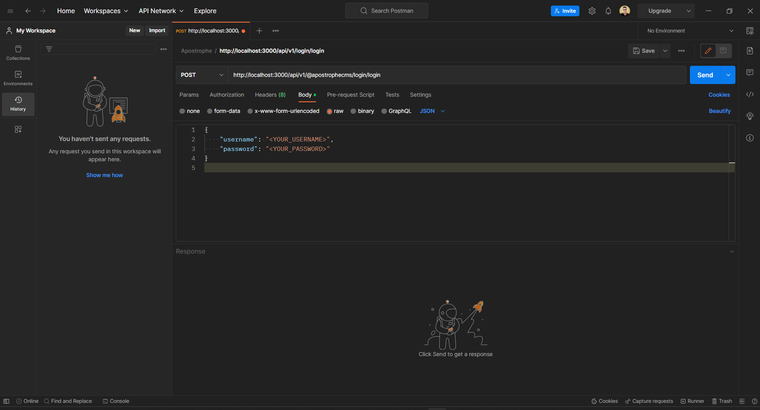
Task: Open History in the sidebar
Action: coord(18,104)
